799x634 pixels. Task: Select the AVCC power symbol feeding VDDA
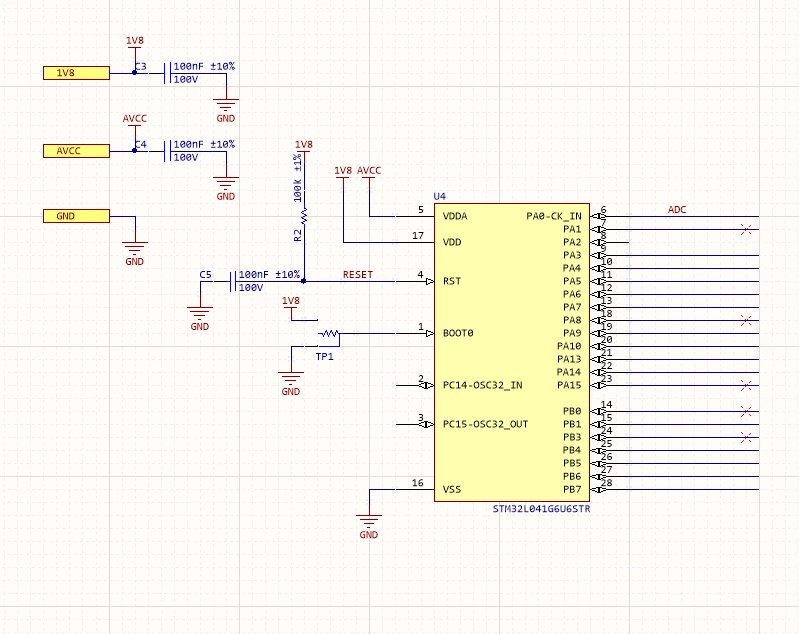(x=369, y=175)
